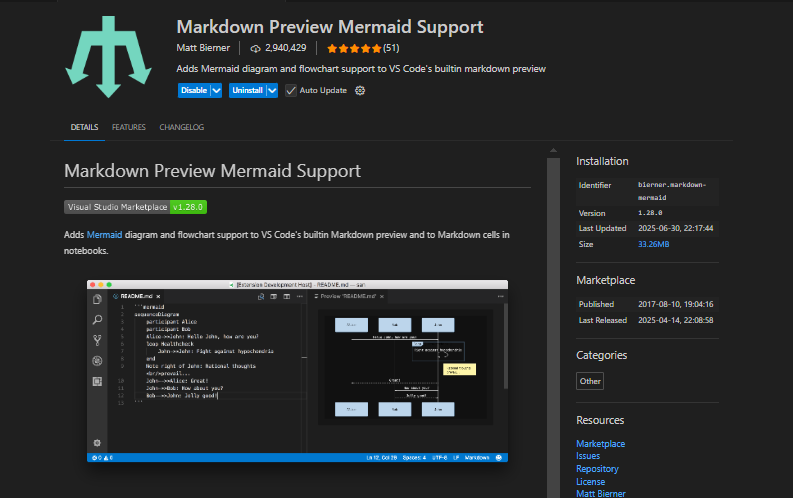Click the (51) ratings count
The width and height of the screenshot is (793, 498).
pyautogui.click(x=391, y=49)
